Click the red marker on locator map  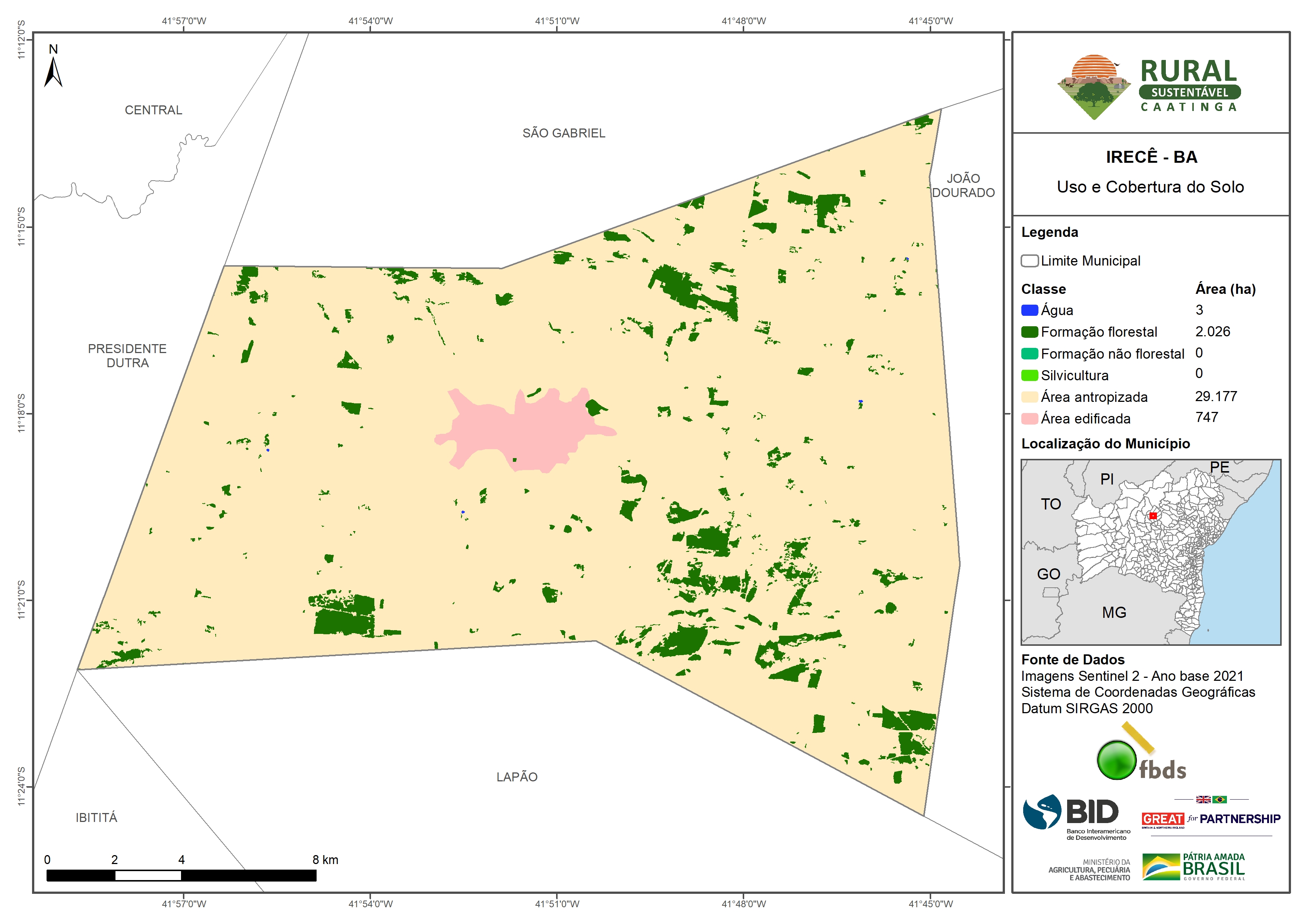click(1153, 516)
